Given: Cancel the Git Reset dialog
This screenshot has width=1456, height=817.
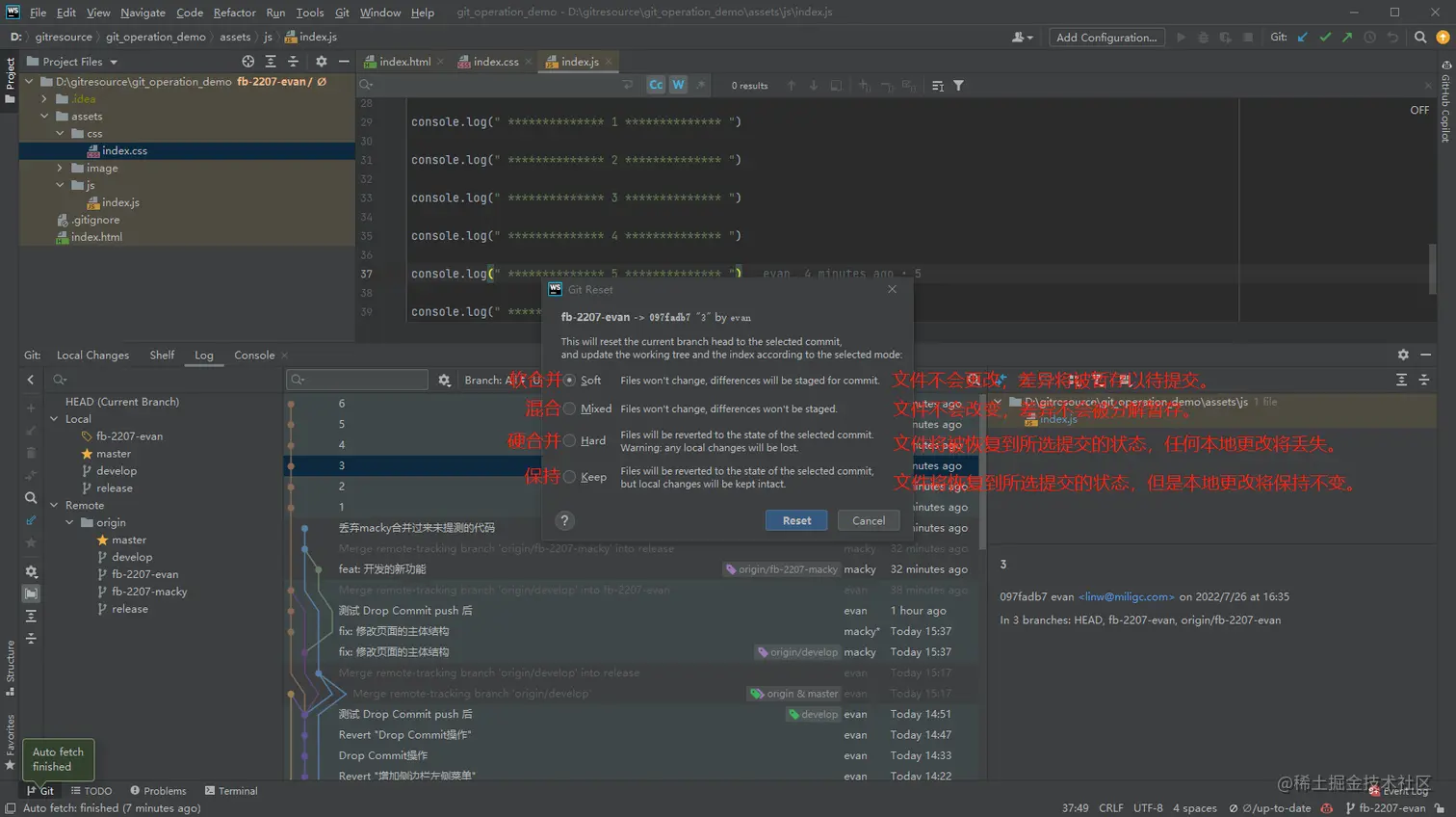Looking at the screenshot, I should (x=868, y=520).
